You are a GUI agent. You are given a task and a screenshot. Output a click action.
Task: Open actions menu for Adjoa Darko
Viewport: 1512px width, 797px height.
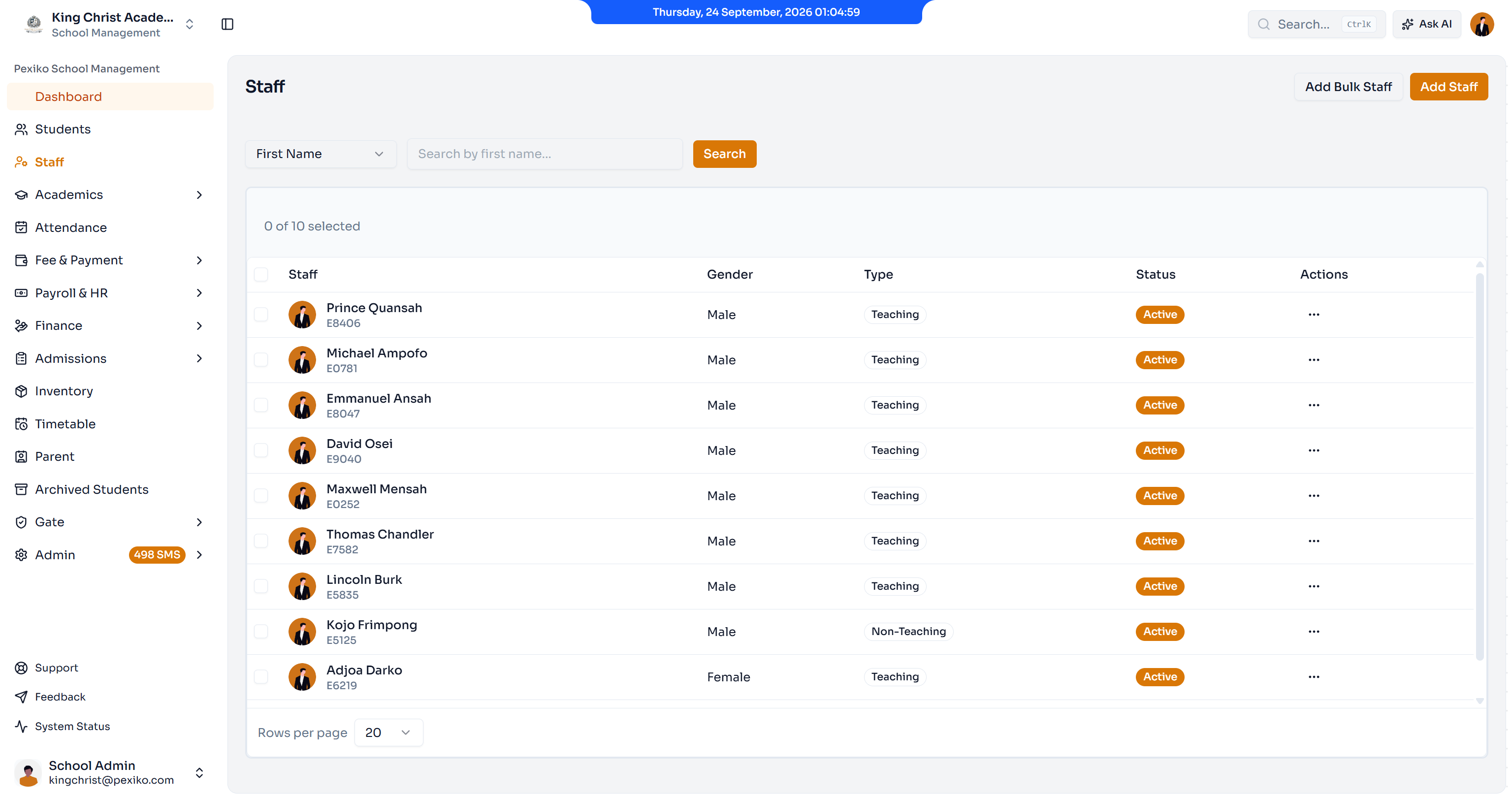(1314, 677)
